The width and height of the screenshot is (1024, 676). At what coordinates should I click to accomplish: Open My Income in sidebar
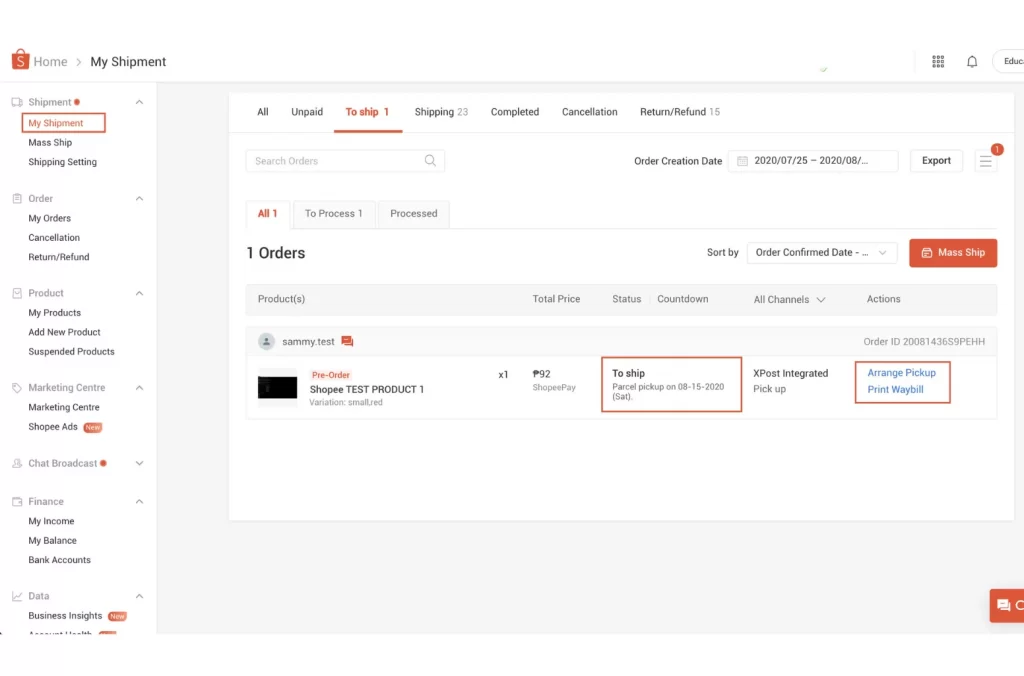tap(51, 521)
